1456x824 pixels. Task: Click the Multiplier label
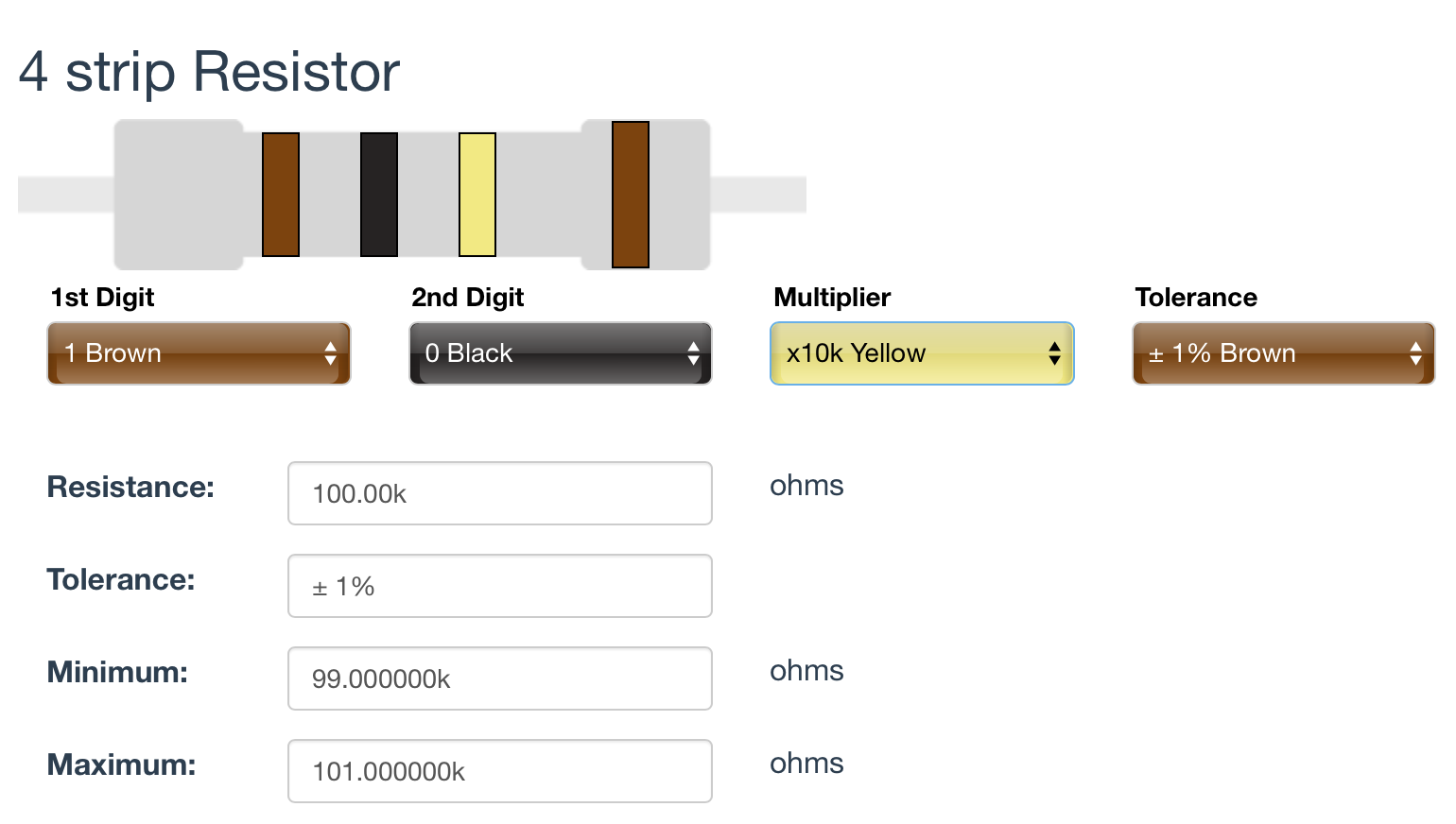[832, 298]
